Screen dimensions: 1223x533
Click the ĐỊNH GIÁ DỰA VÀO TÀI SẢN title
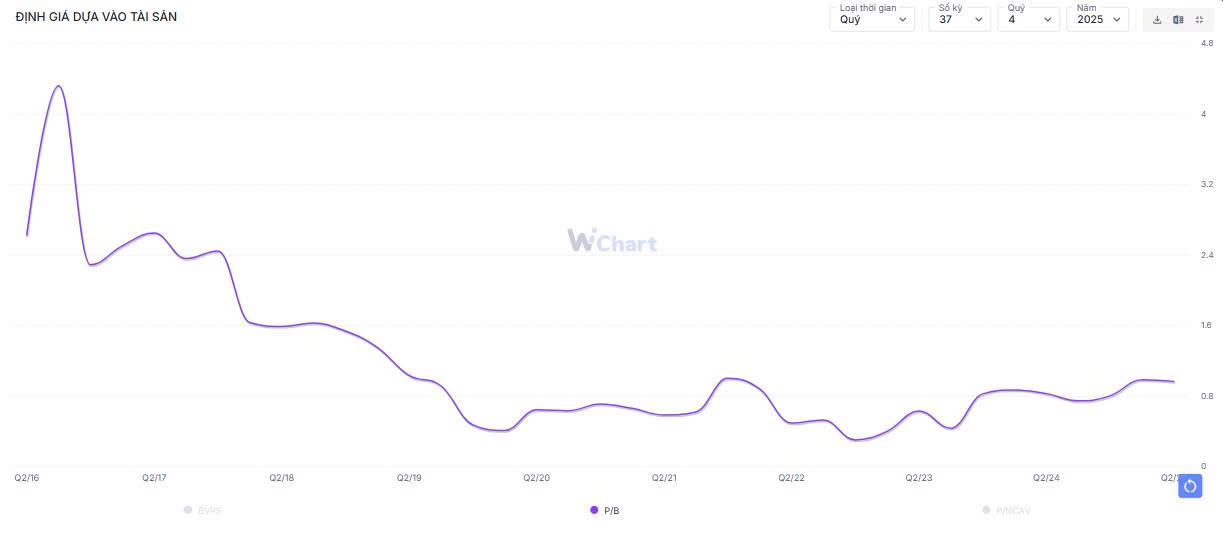point(96,17)
